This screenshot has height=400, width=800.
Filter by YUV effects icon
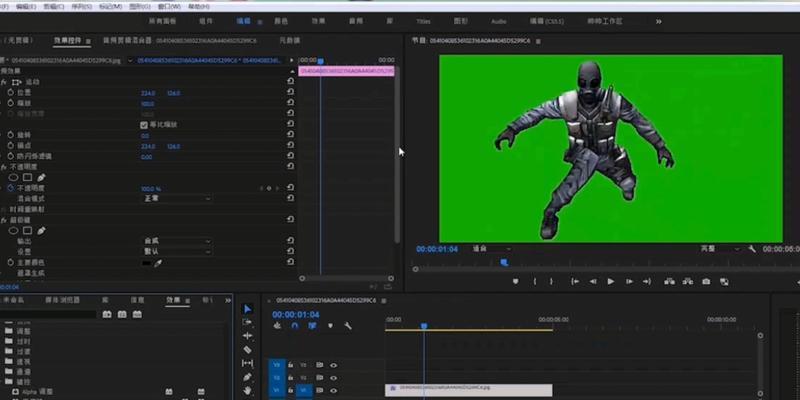point(137,314)
